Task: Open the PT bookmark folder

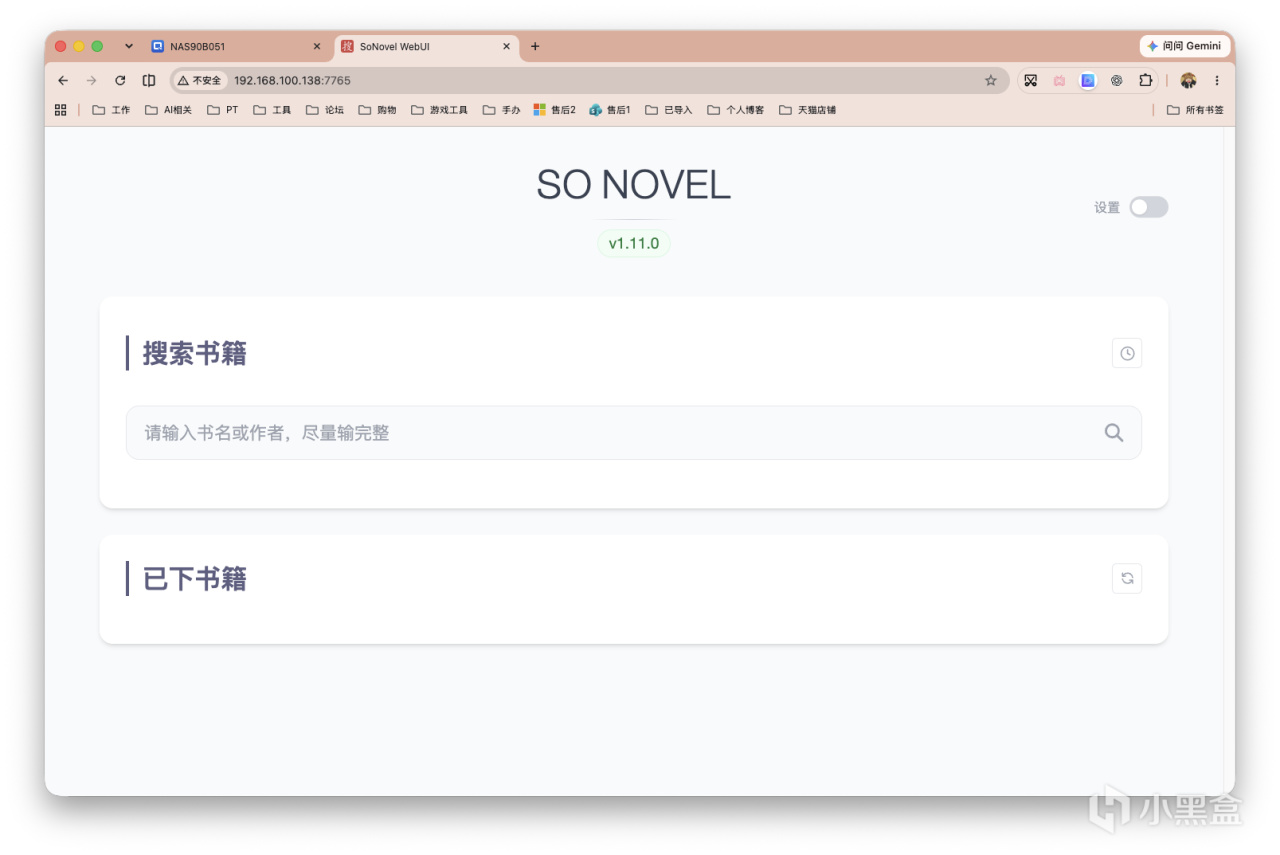Action: tap(223, 110)
